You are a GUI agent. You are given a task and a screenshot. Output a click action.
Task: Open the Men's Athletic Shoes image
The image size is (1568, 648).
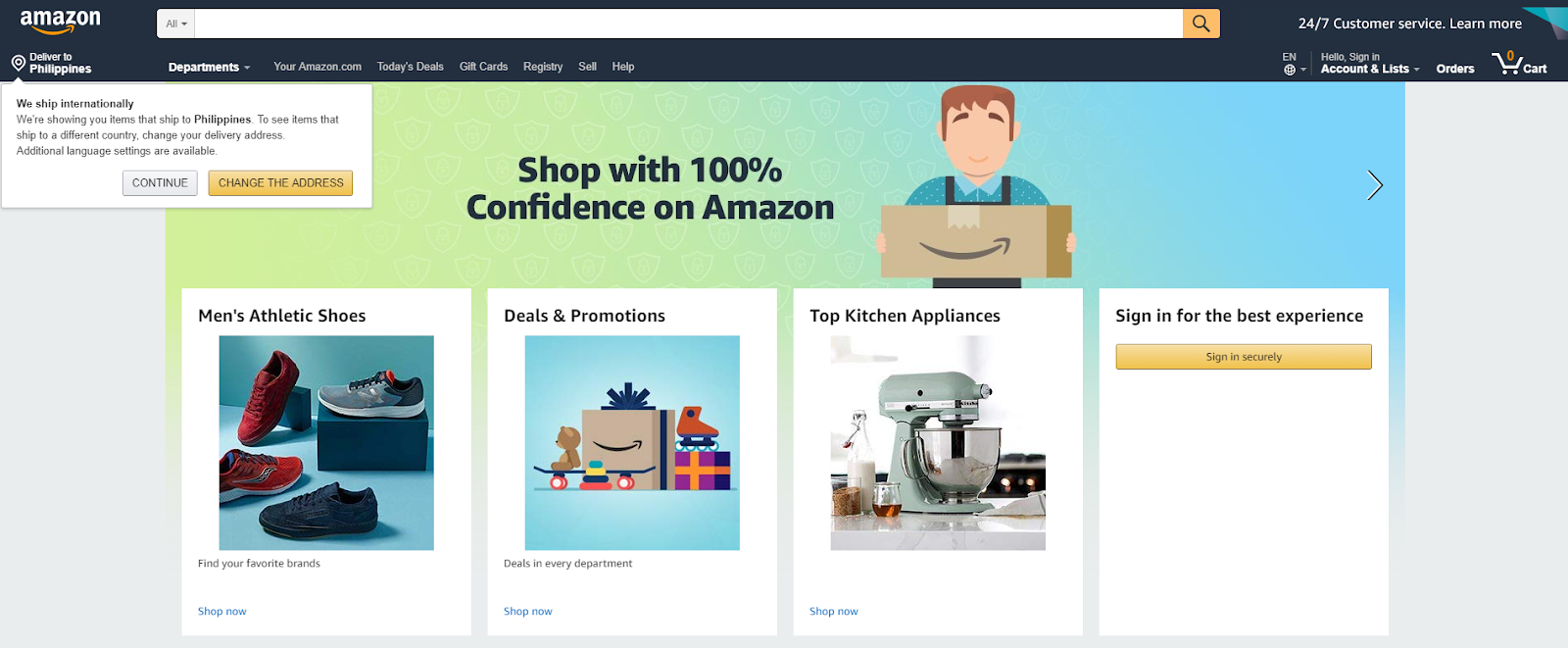(326, 442)
